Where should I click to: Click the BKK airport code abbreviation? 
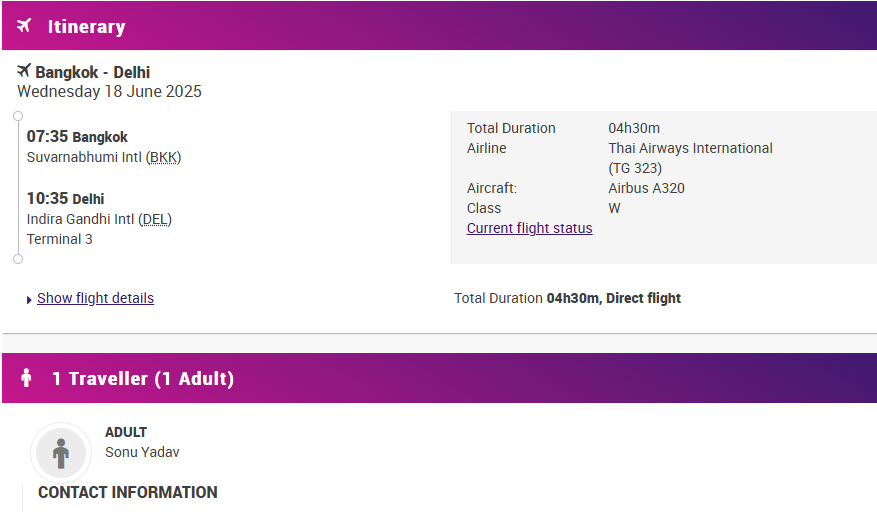[163, 158]
